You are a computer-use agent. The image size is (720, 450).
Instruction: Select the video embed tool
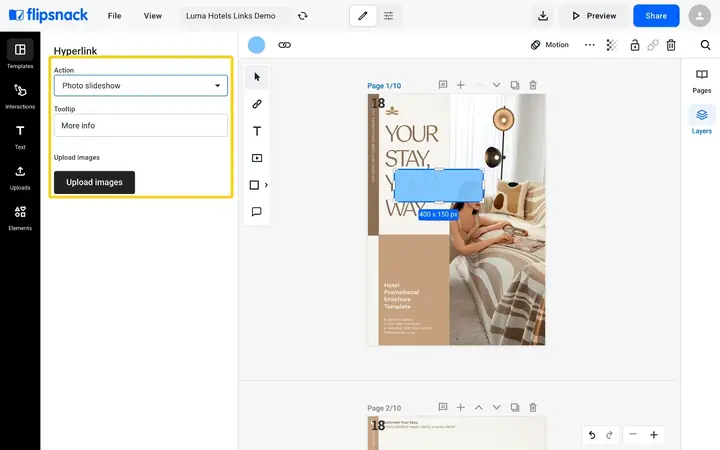257,158
